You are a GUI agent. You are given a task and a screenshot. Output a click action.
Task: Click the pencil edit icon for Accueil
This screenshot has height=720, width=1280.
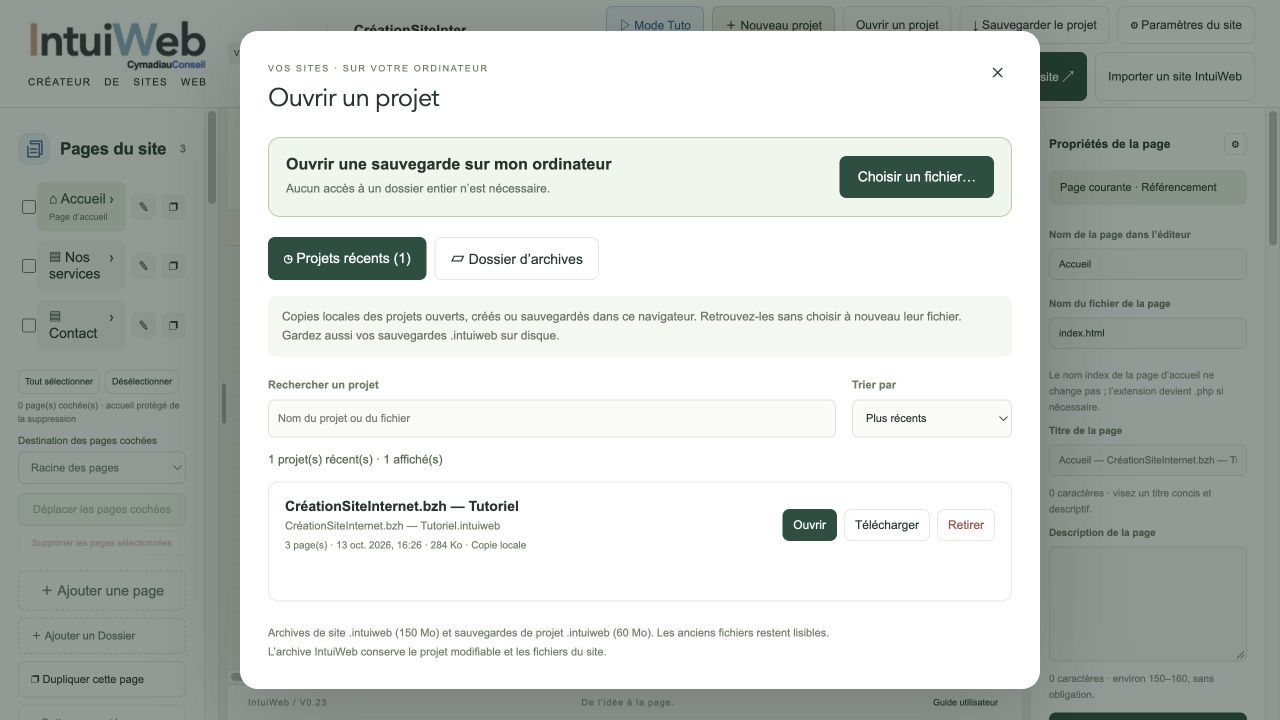point(143,207)
